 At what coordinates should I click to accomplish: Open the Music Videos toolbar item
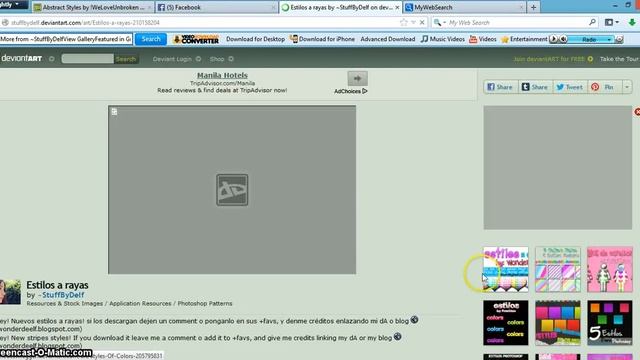[442, 39]
